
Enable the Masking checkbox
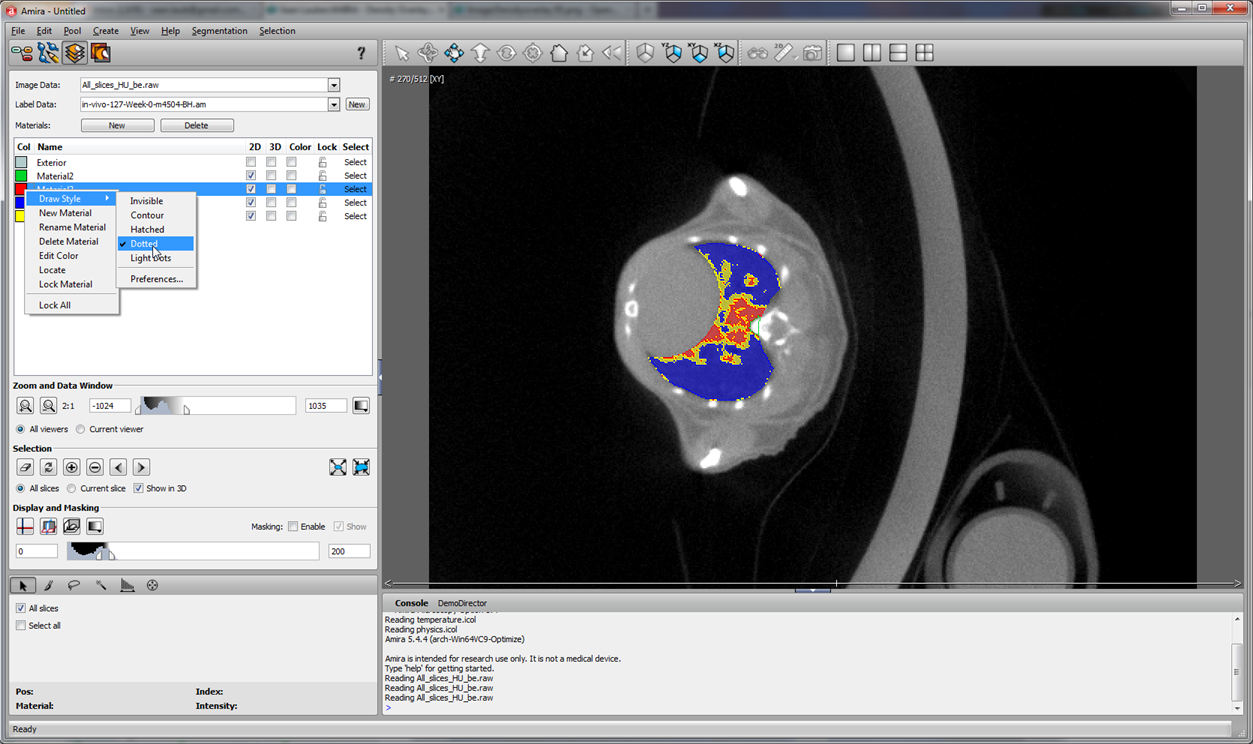[293, 527]
